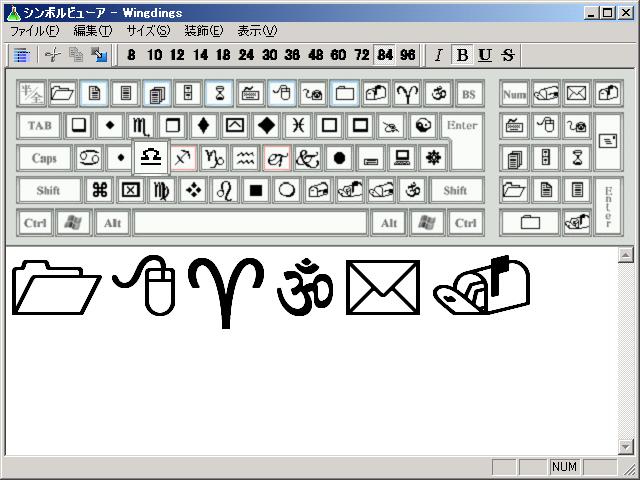Toggle underline formatting
Screen dimensions: 640x480
click(485, 55)
